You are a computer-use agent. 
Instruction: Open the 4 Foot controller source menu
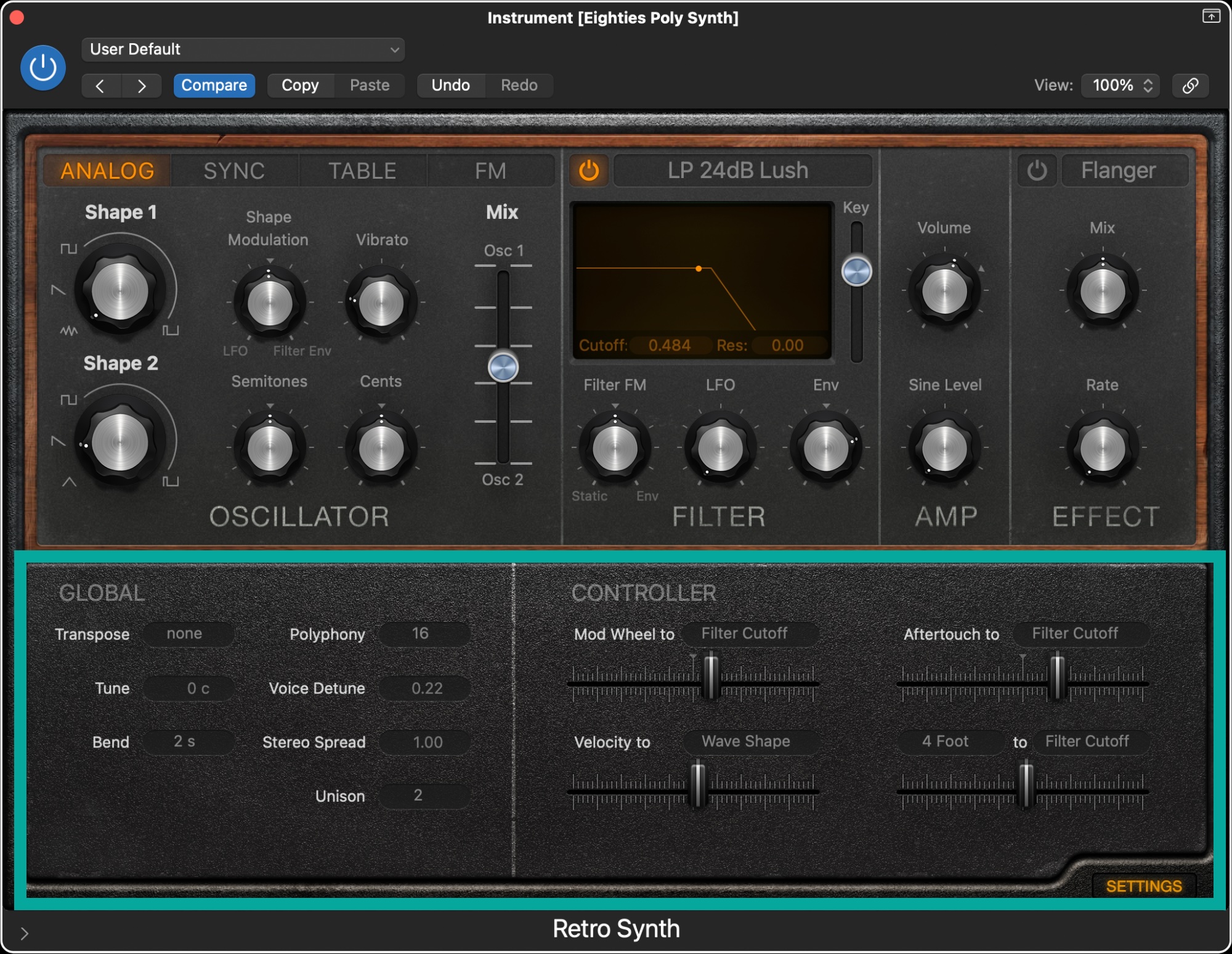(950, 741)
